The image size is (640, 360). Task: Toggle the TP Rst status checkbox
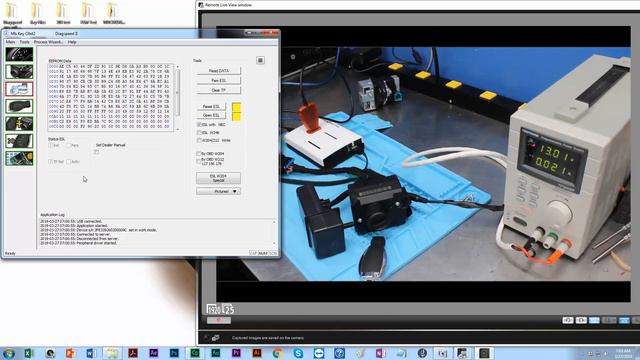[51, 162]
